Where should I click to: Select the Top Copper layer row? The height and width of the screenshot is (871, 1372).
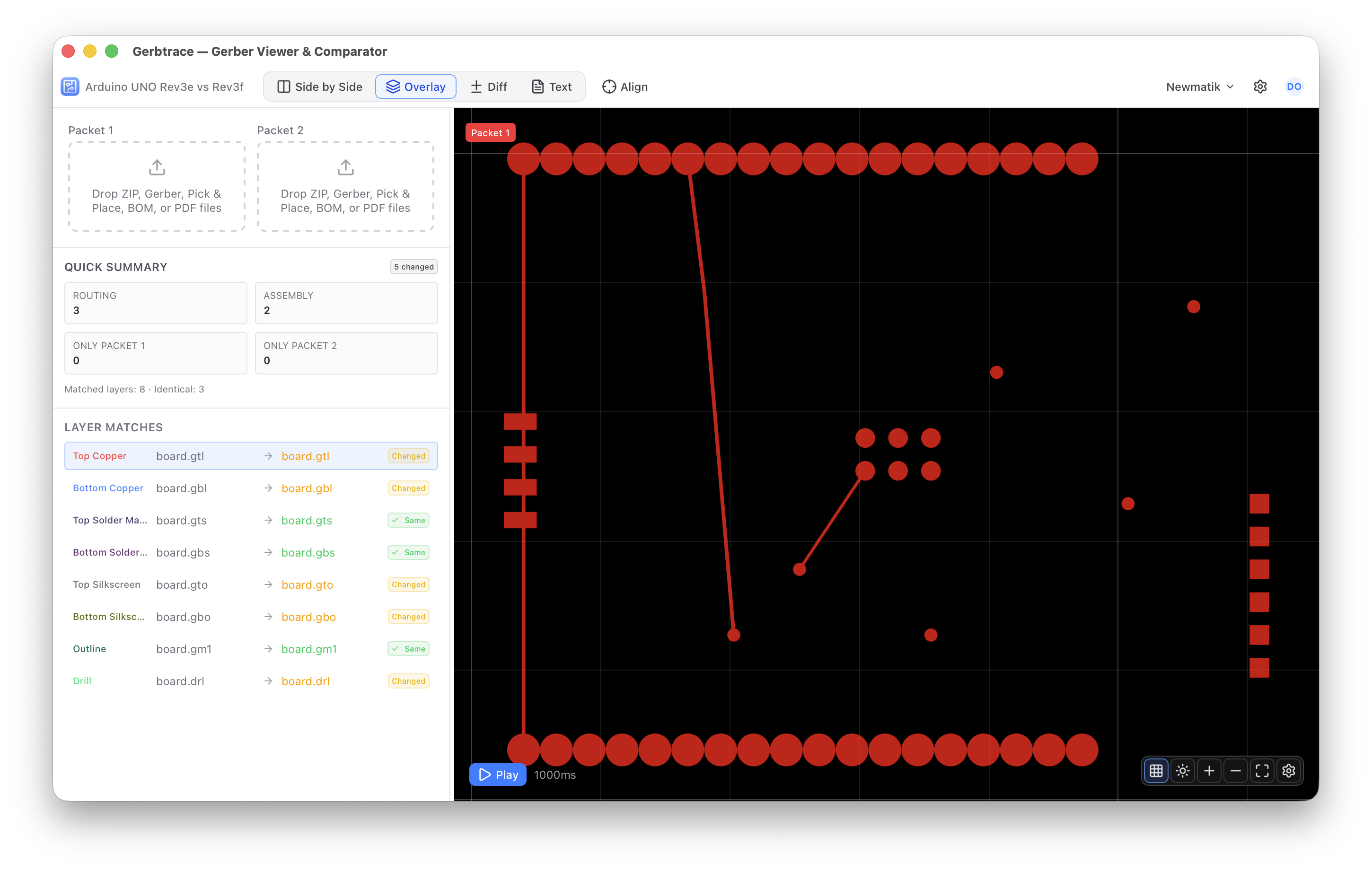tap(251, 456)
